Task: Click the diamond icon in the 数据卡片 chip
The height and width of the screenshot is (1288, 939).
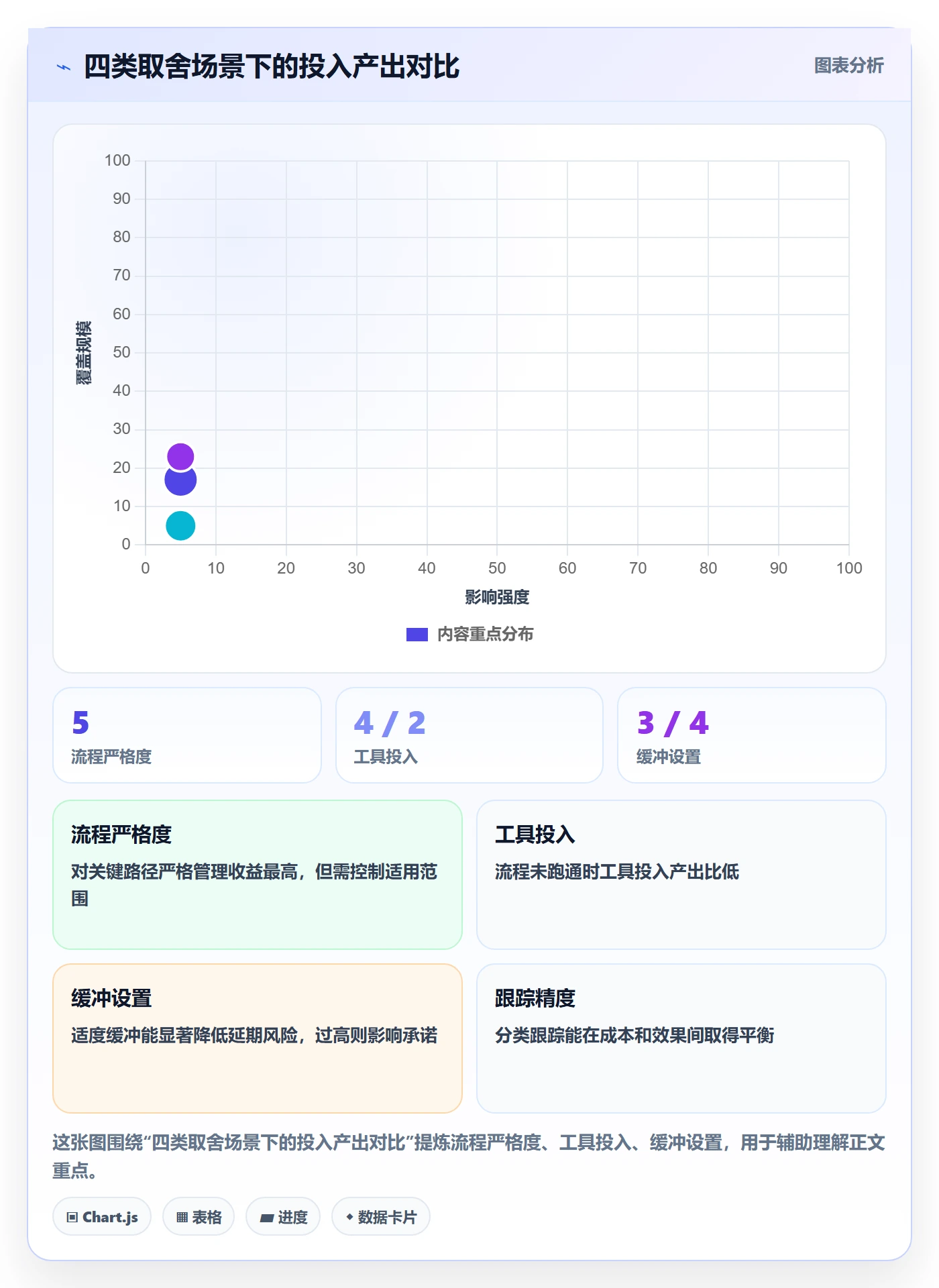Action: click(349, 1217)
